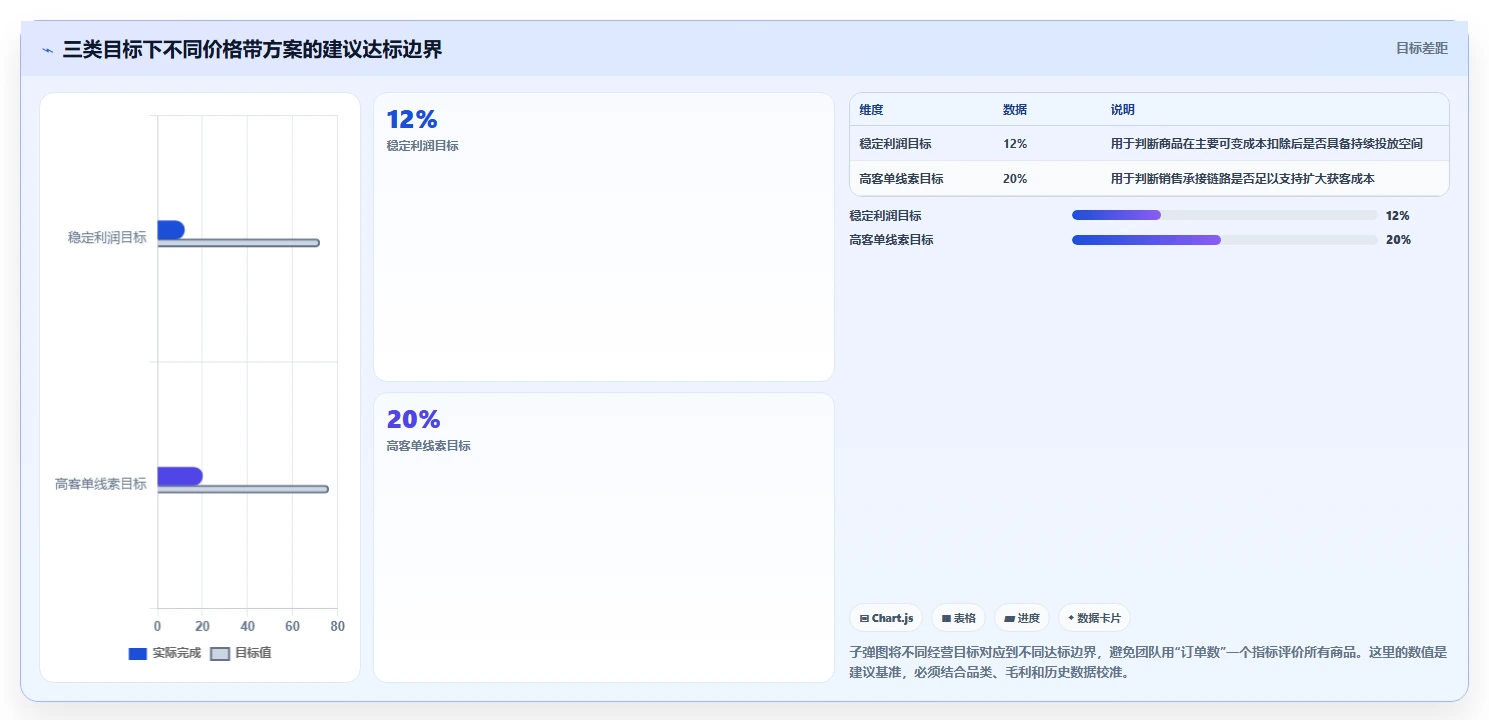Click the icon inside 进度 chip

pyautogui.click(x=1010, y=619)
